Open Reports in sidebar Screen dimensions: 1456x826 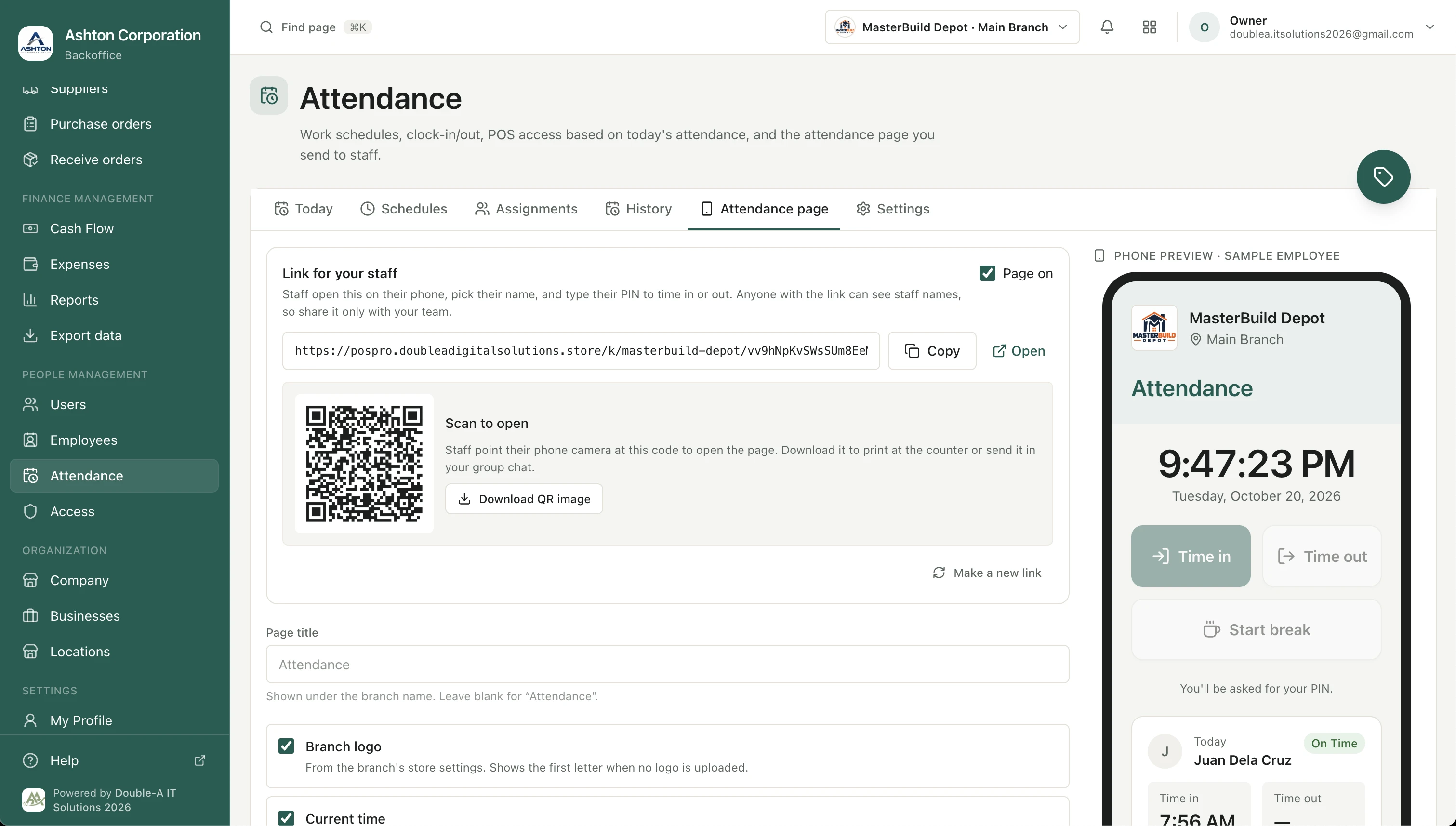coord(114,300)
